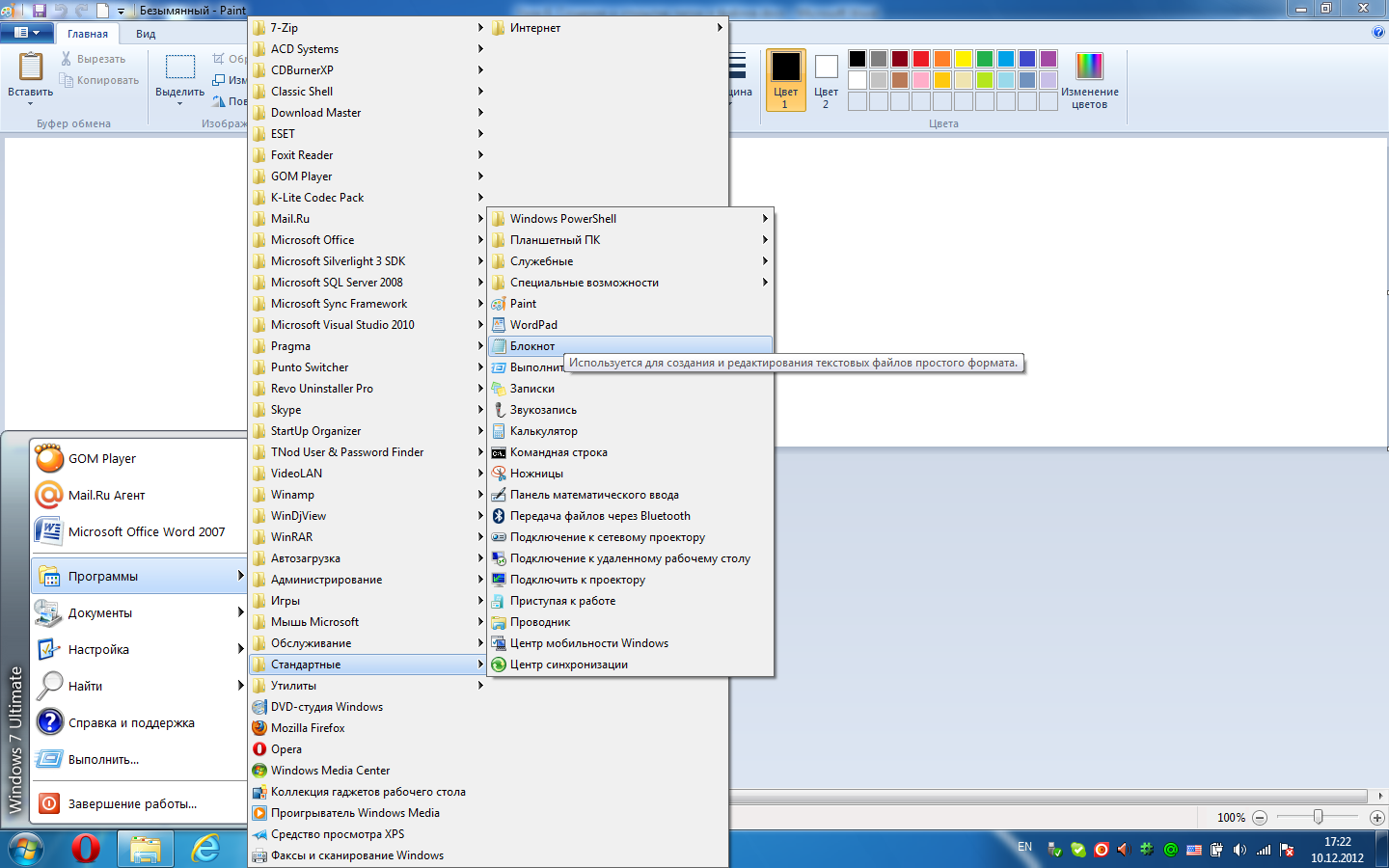Click the remote desktop connection icon
The height and width of the screenshot is (868, 1389).
tap(499, 558)
